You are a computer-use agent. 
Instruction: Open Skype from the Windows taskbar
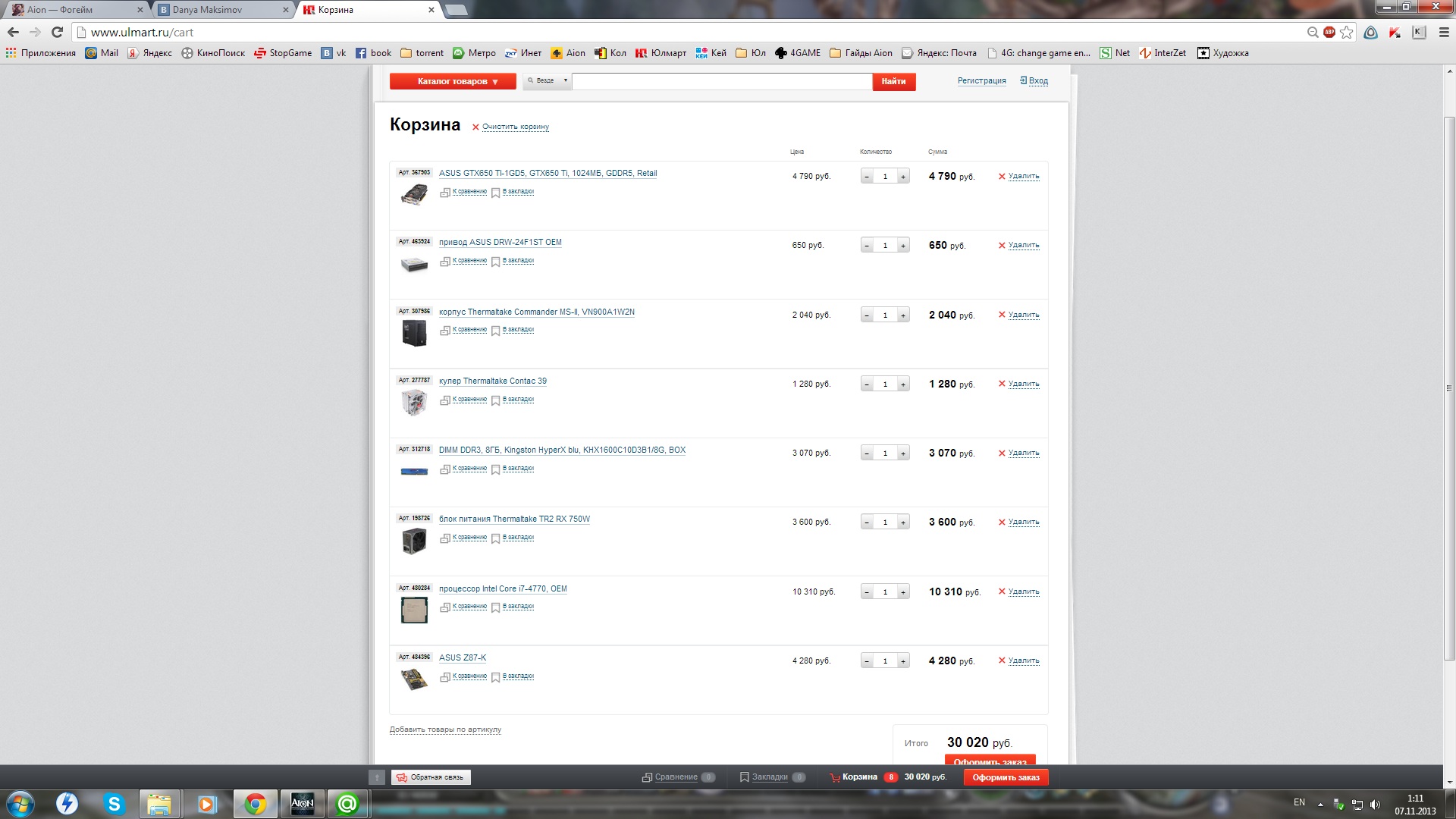[114, 804]
